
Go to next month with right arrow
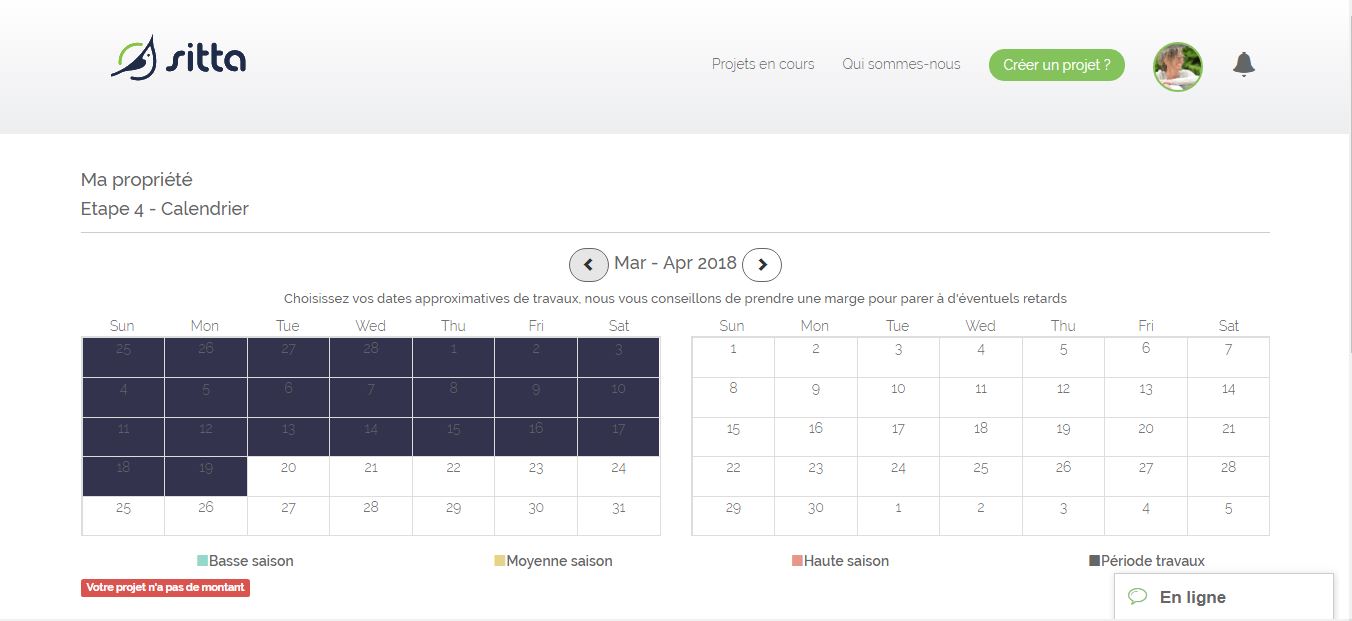coord(762,265)
